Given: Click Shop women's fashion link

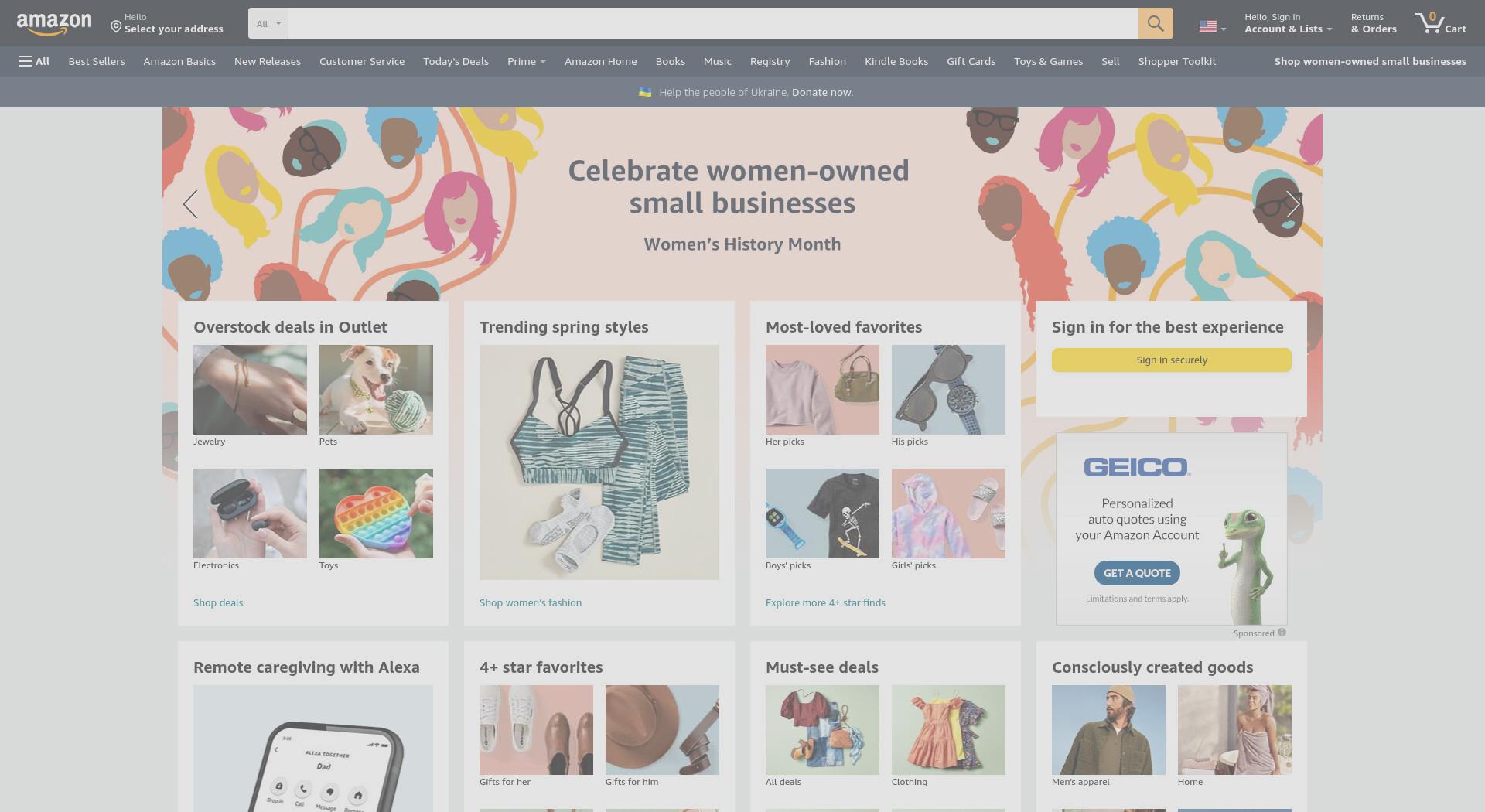Looking at the screenshot, I should point(531,602).
